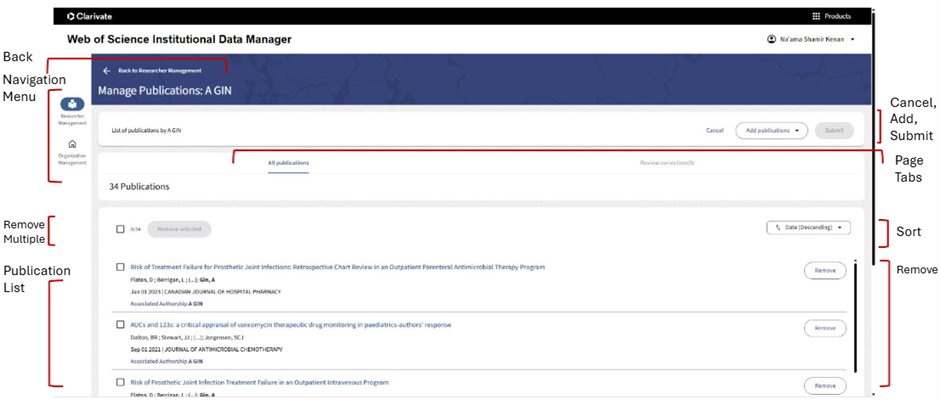Switch to the Review correction(0) tab
This screenshot has height=405, width=940.
(667, 163)
